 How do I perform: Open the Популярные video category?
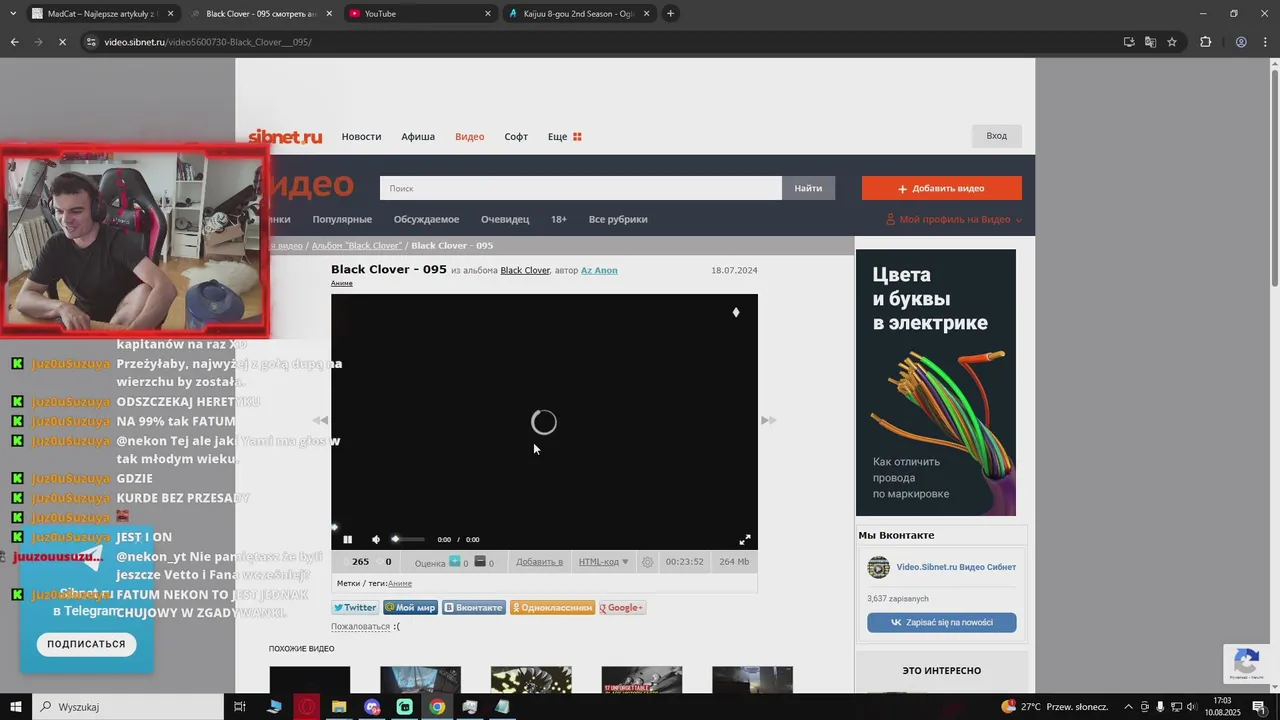pos(342,219)
